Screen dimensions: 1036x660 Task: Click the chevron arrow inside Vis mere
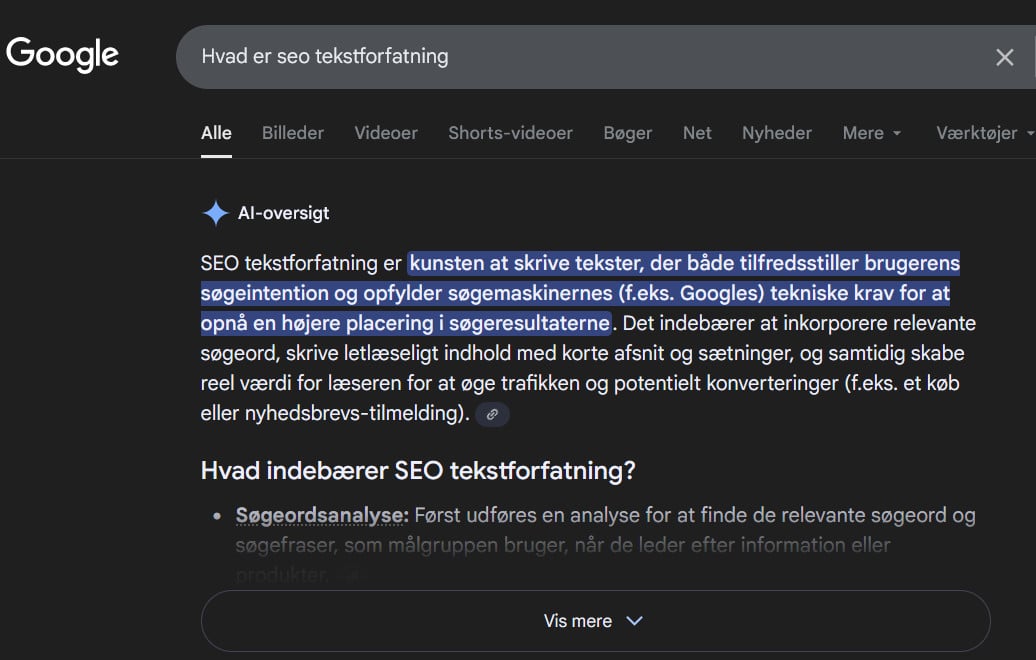(x=634, y=620)
